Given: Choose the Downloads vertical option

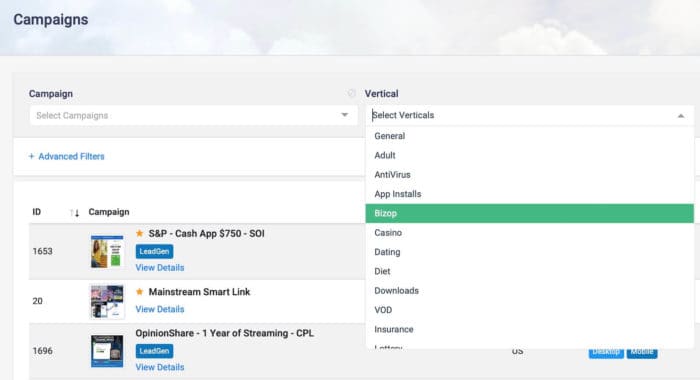Looking at the screenshot, I should click(529, 291).
